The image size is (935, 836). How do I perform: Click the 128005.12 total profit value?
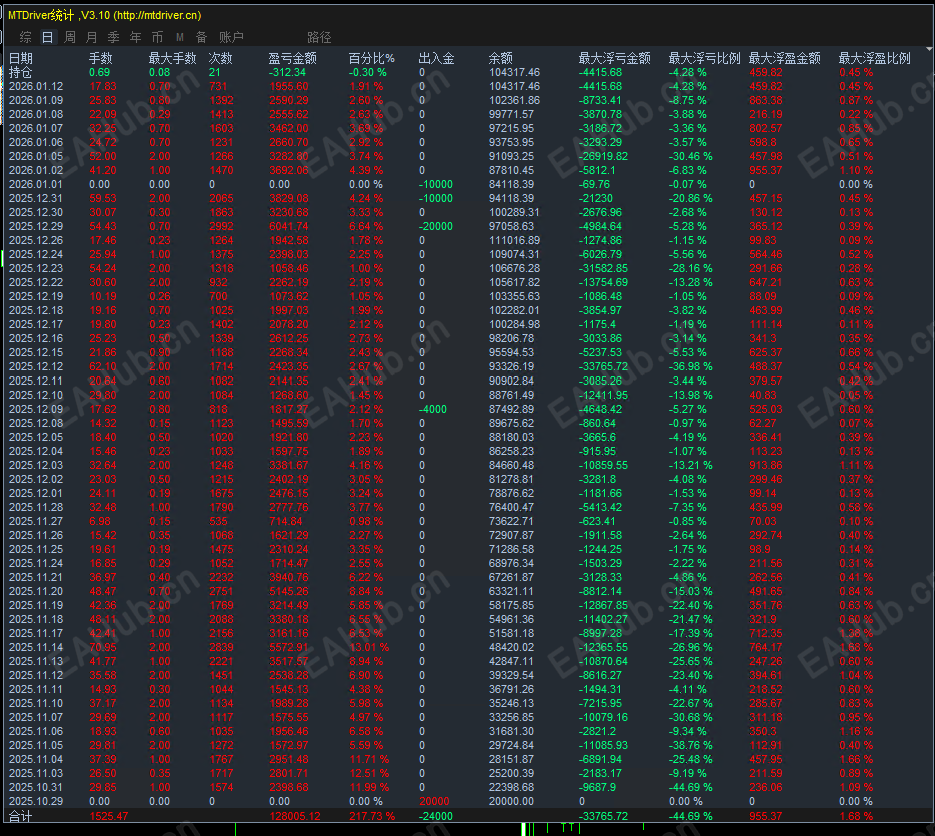(295, 816)
